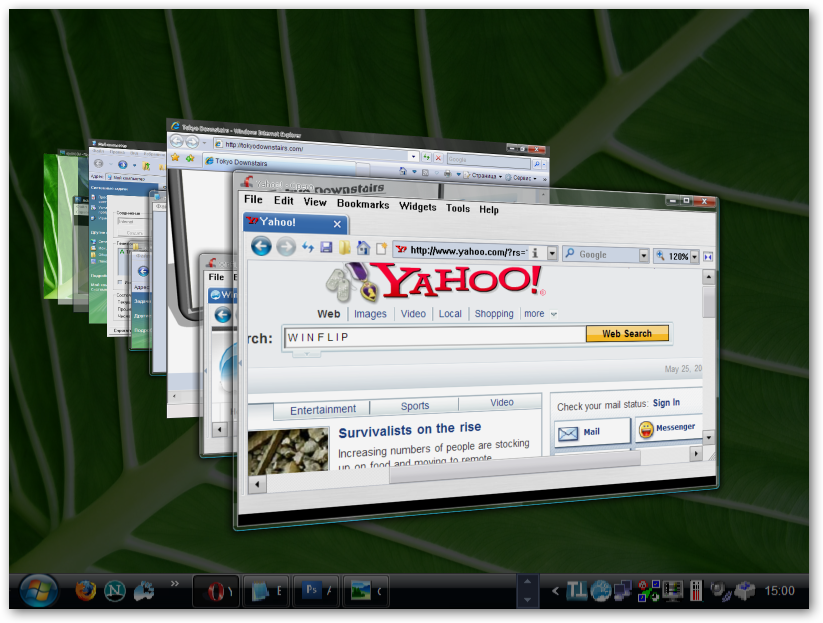Close the Yahoo! tab with its X
This screenshot has height=623, width=823.
tap(337, 225)
